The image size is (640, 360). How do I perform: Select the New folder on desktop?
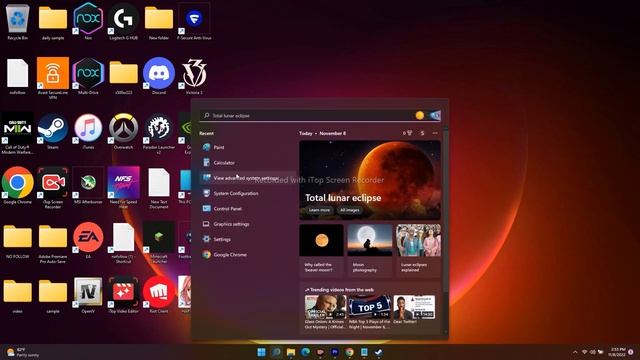pyautogui.click(x=159, y=22)
